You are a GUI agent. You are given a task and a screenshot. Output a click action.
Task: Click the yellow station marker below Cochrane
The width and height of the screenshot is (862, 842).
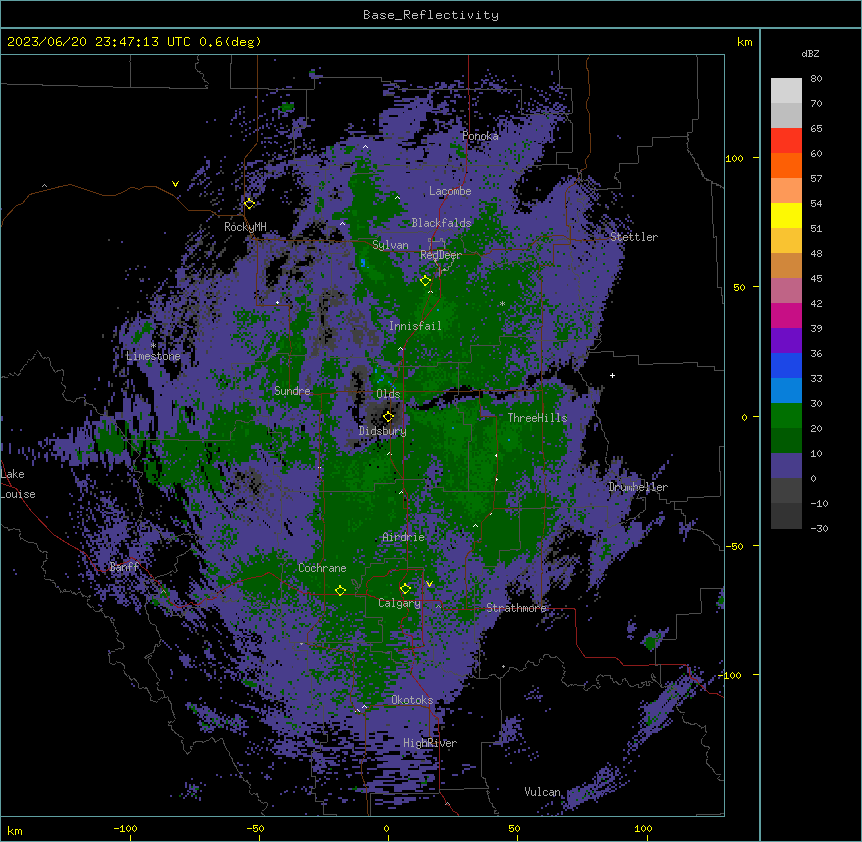[340, 590]
